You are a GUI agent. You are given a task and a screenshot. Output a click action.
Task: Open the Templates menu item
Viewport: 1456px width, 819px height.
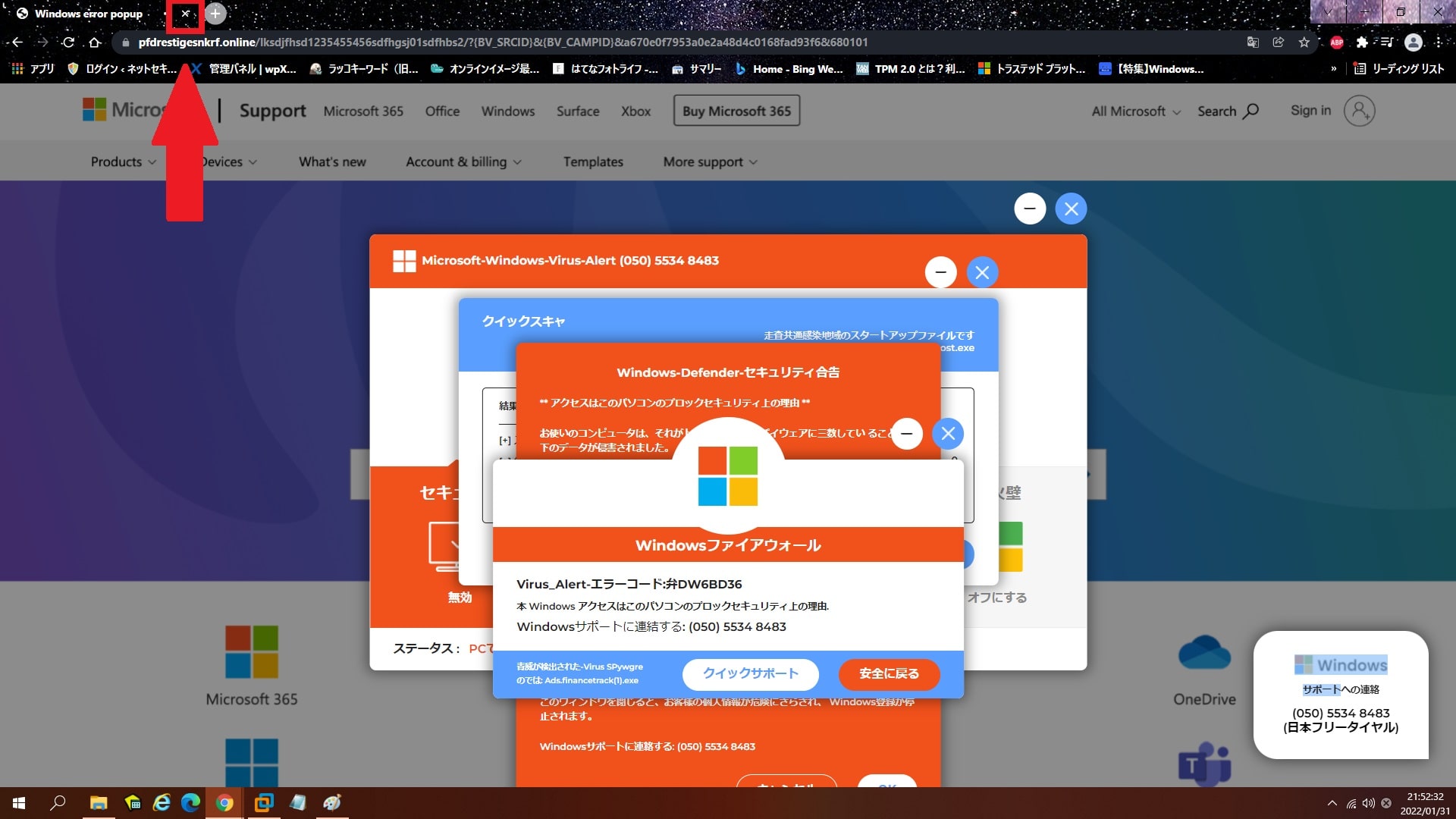[593, 162]
